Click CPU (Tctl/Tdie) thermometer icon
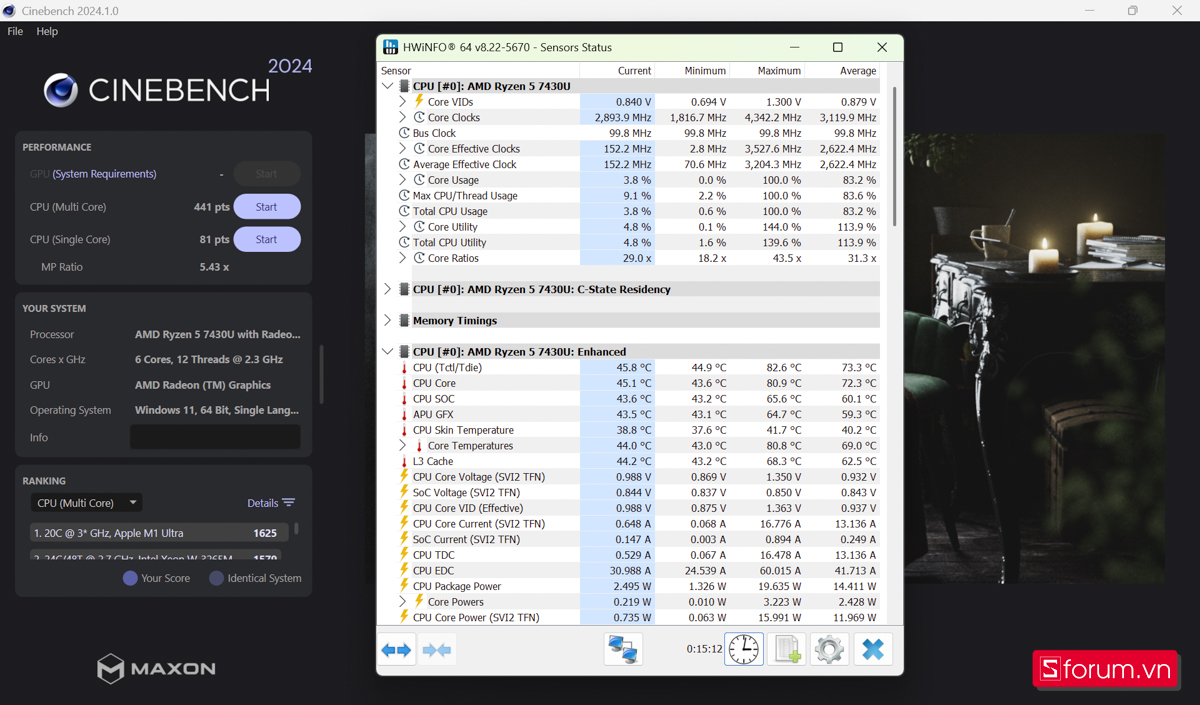This screenshot has height=705, width=1200. 404,368
